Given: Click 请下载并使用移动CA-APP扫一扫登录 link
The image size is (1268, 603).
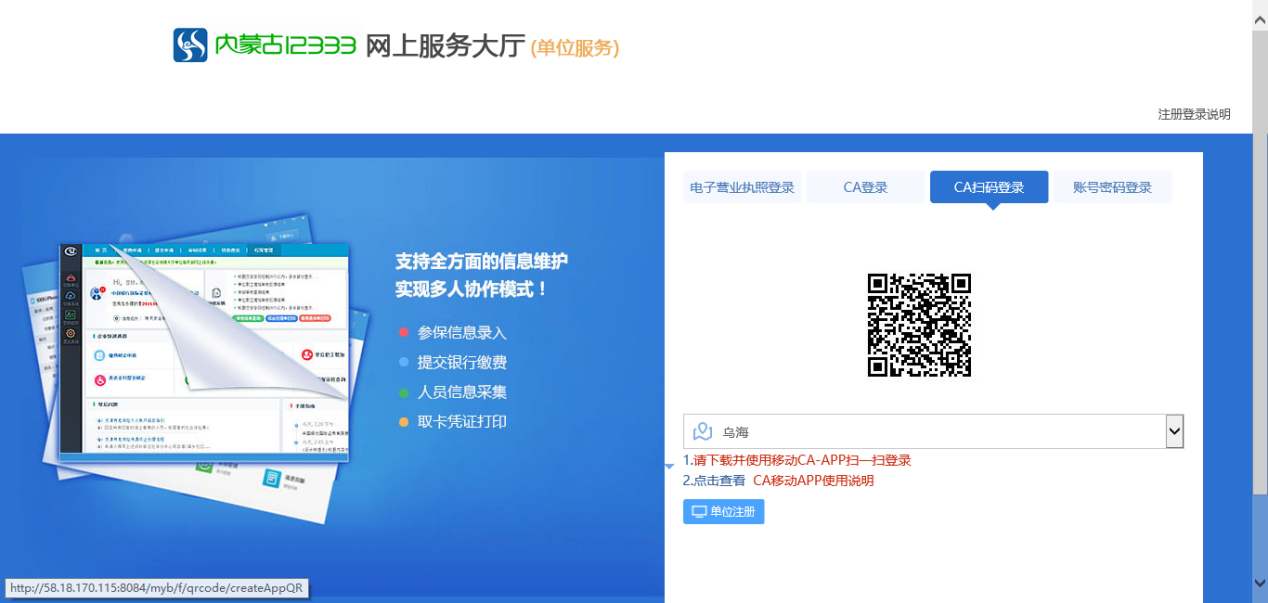Looking at the screenshot, I should coord(802,460).
